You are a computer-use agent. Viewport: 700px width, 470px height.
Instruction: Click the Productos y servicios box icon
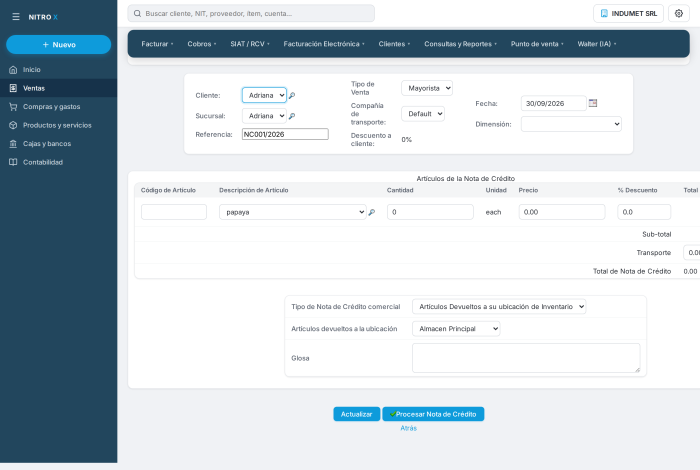(13, 125)
